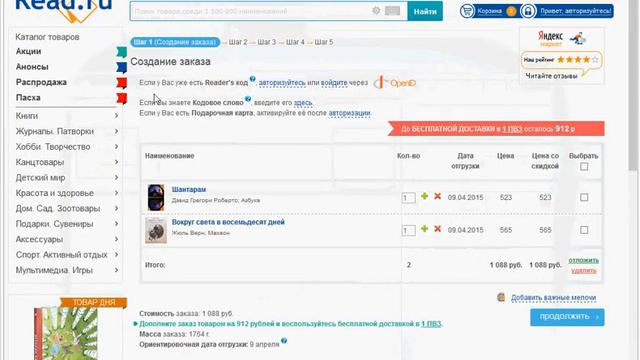
Task: Click the Шантарам quantity field
Action: [408, 198]
